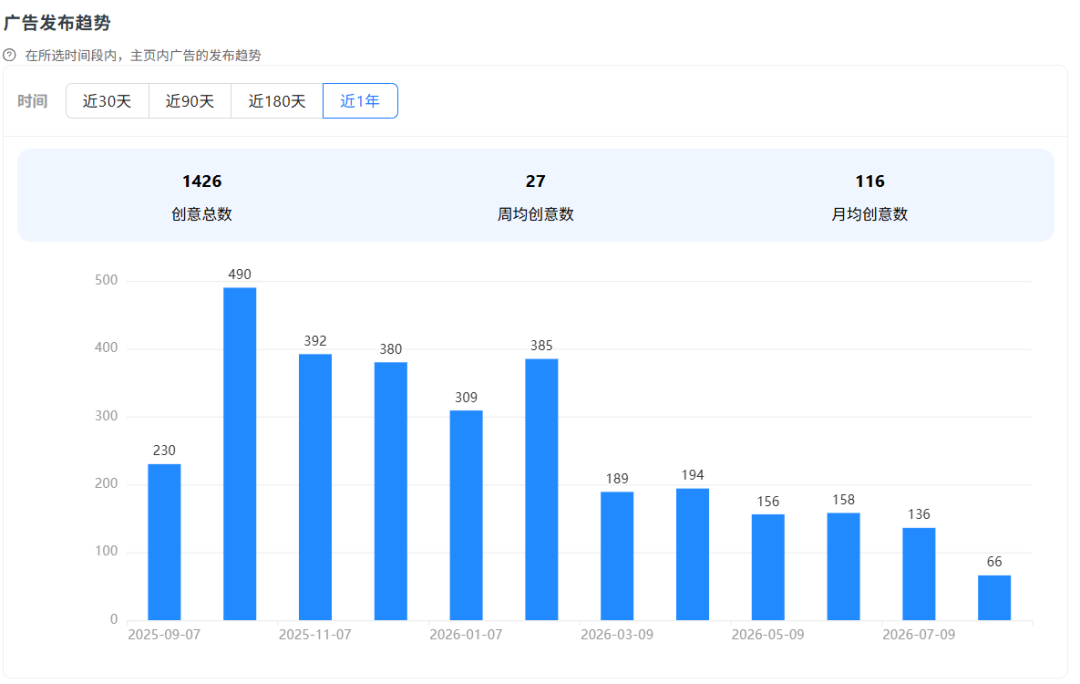The width and height of the screenshot is (1080, 684).
Task: Click the shortest bar labeled 66
Action: click(x=995, y=598)
